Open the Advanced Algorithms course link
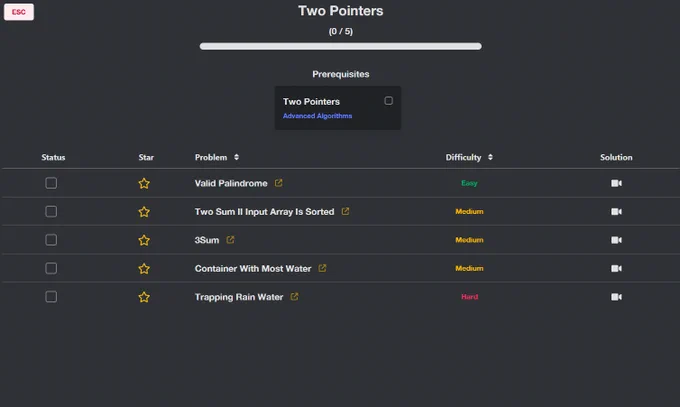 pyautogui.click(x=317, y=116)
